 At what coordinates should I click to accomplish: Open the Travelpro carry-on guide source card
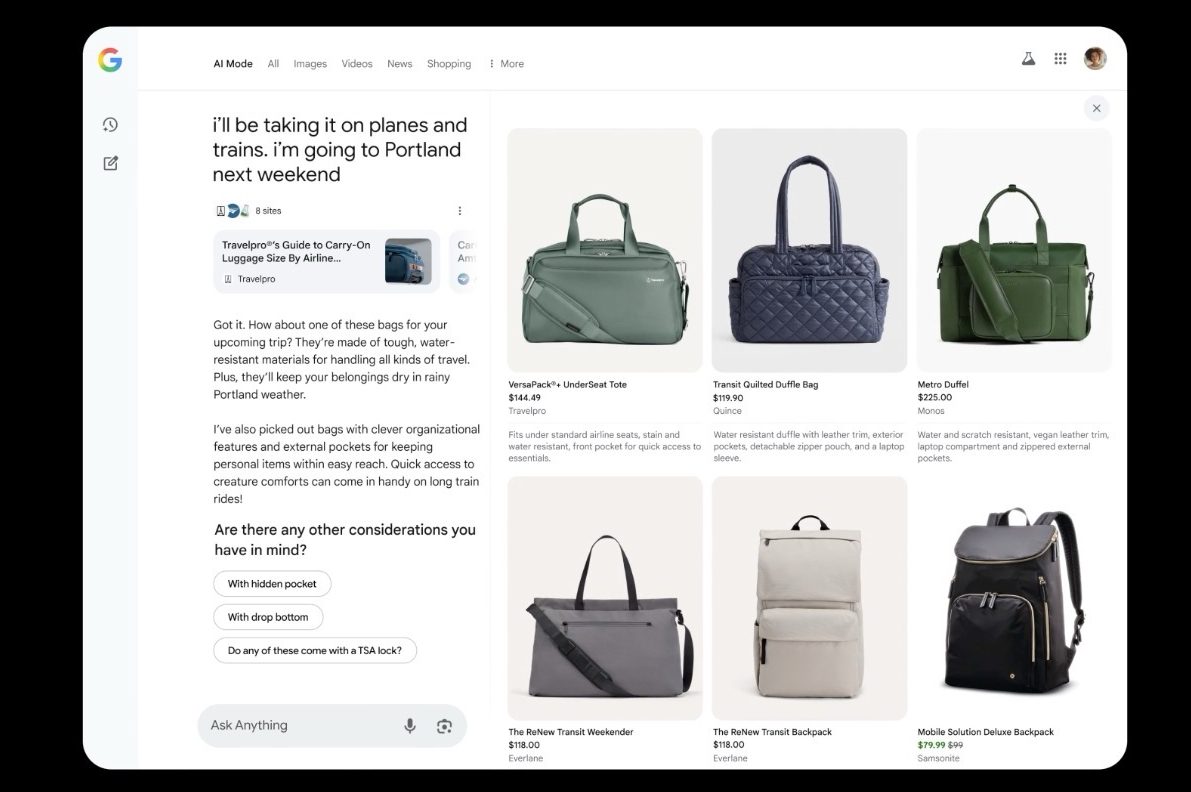[326, 262]
